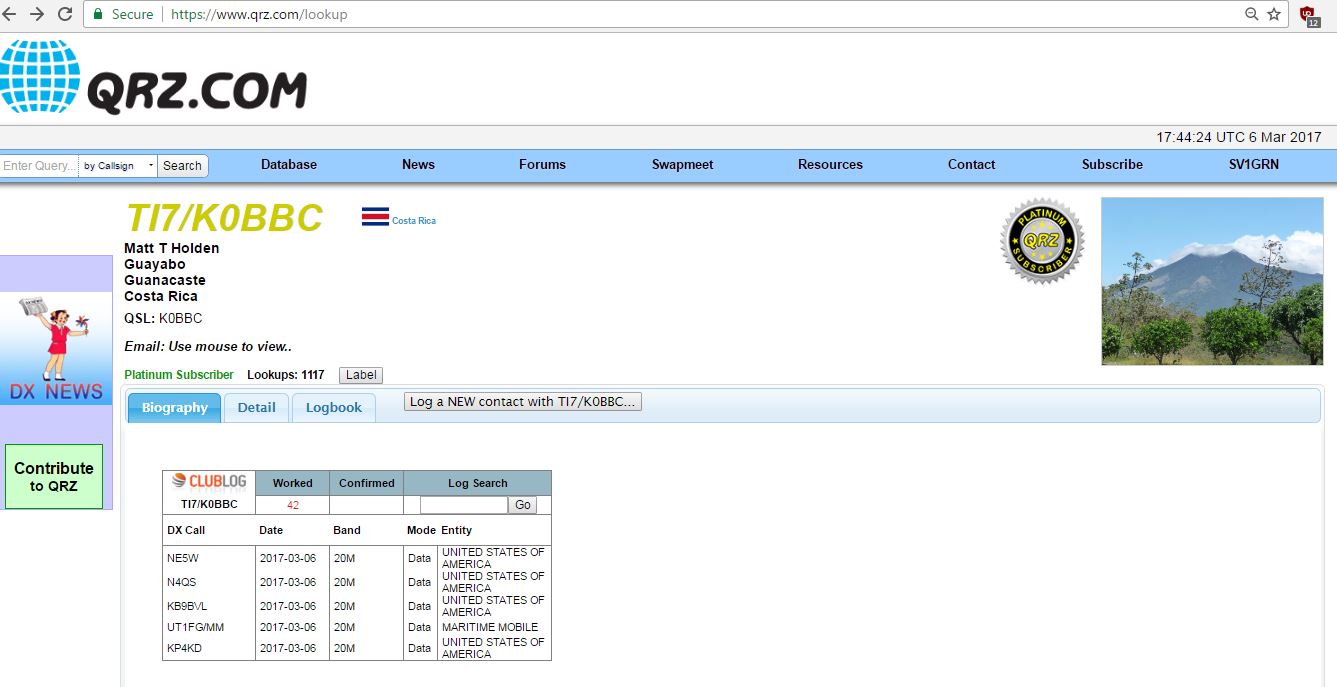
Task: Switch to the Biography tab
Action: [174, 408]
